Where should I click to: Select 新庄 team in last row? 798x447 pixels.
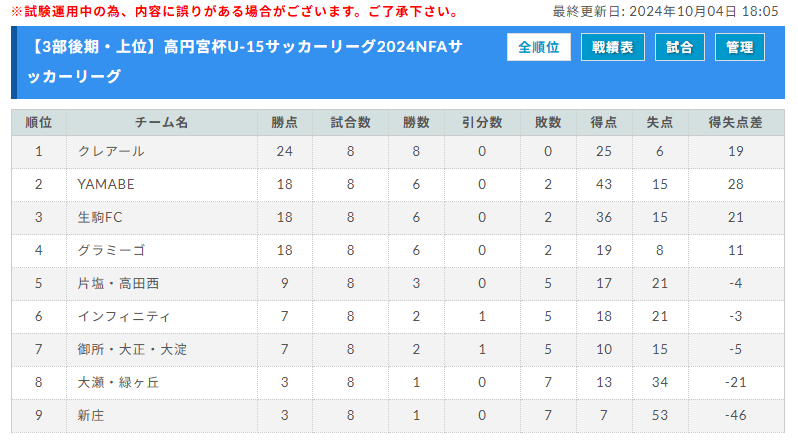(91, 415)
